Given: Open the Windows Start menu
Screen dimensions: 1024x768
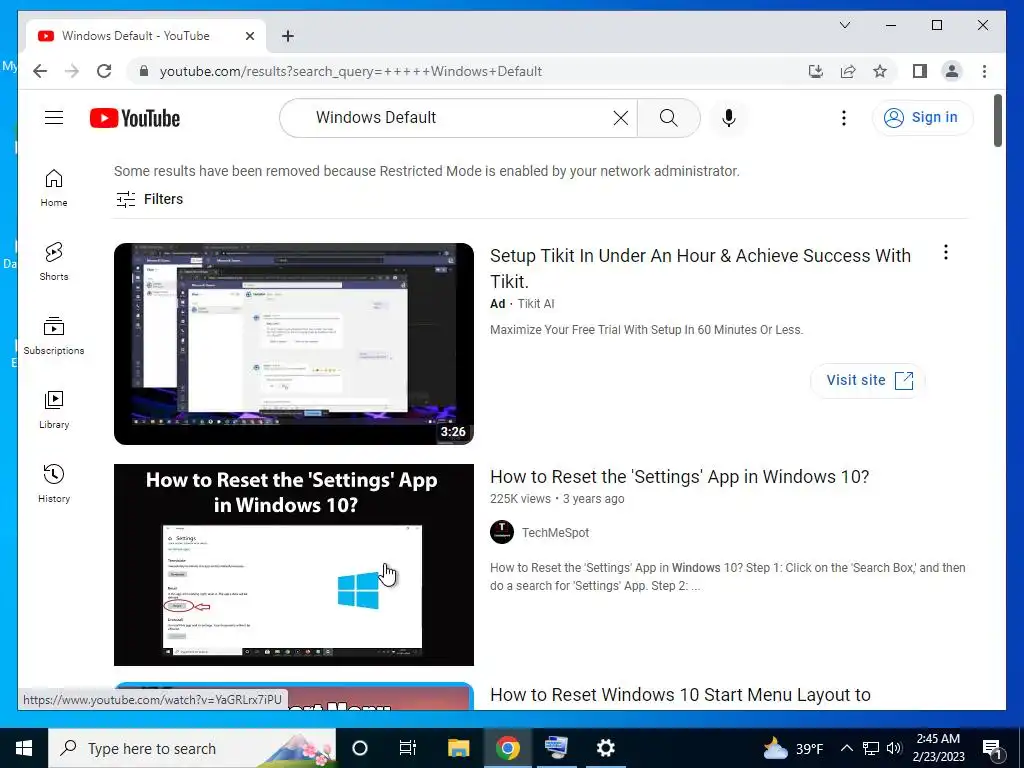Looking at the screenshot, I should (x=24, y=748).
